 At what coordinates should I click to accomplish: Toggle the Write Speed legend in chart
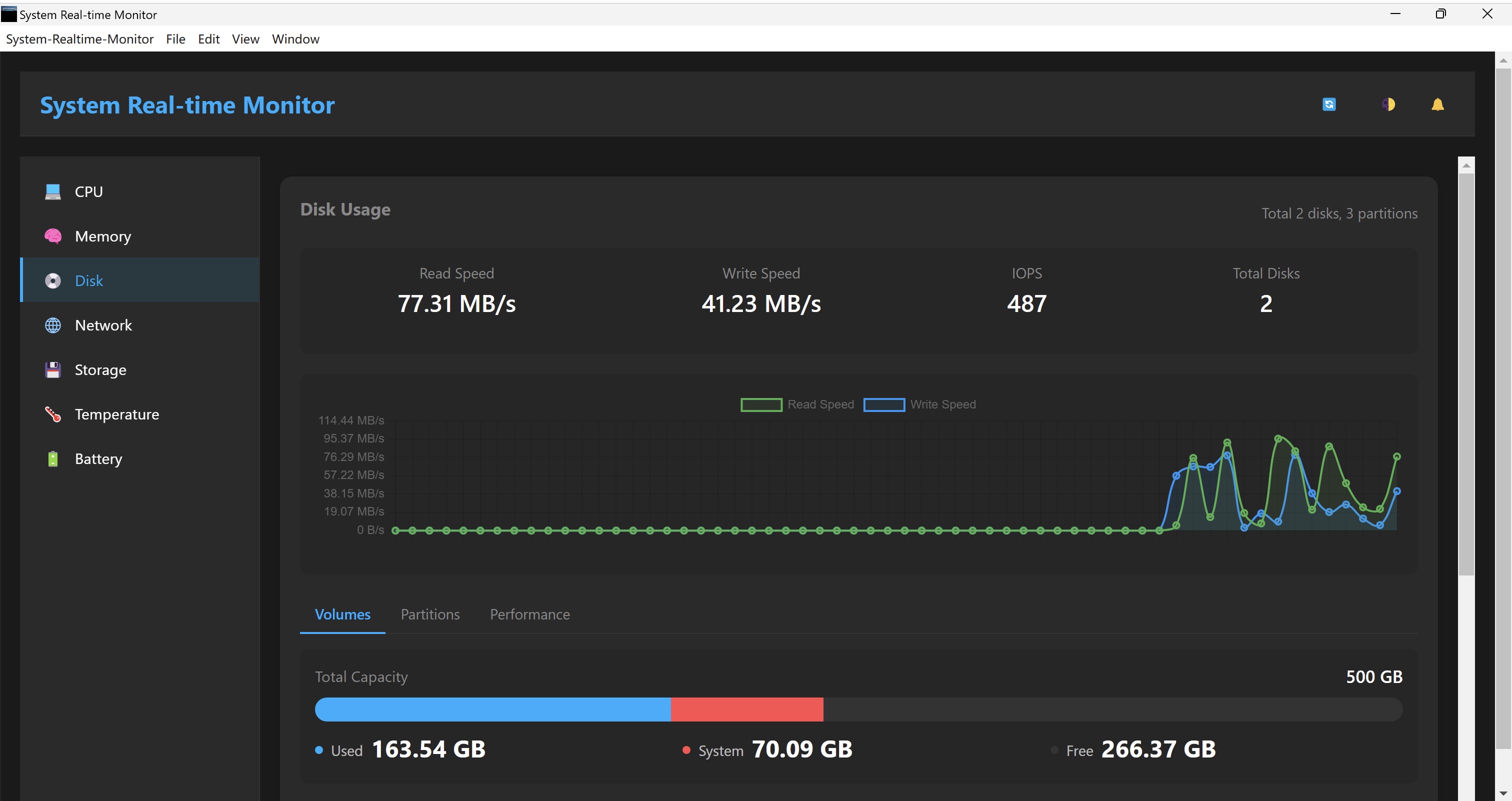pyautogui.click(x=920, y=404)
